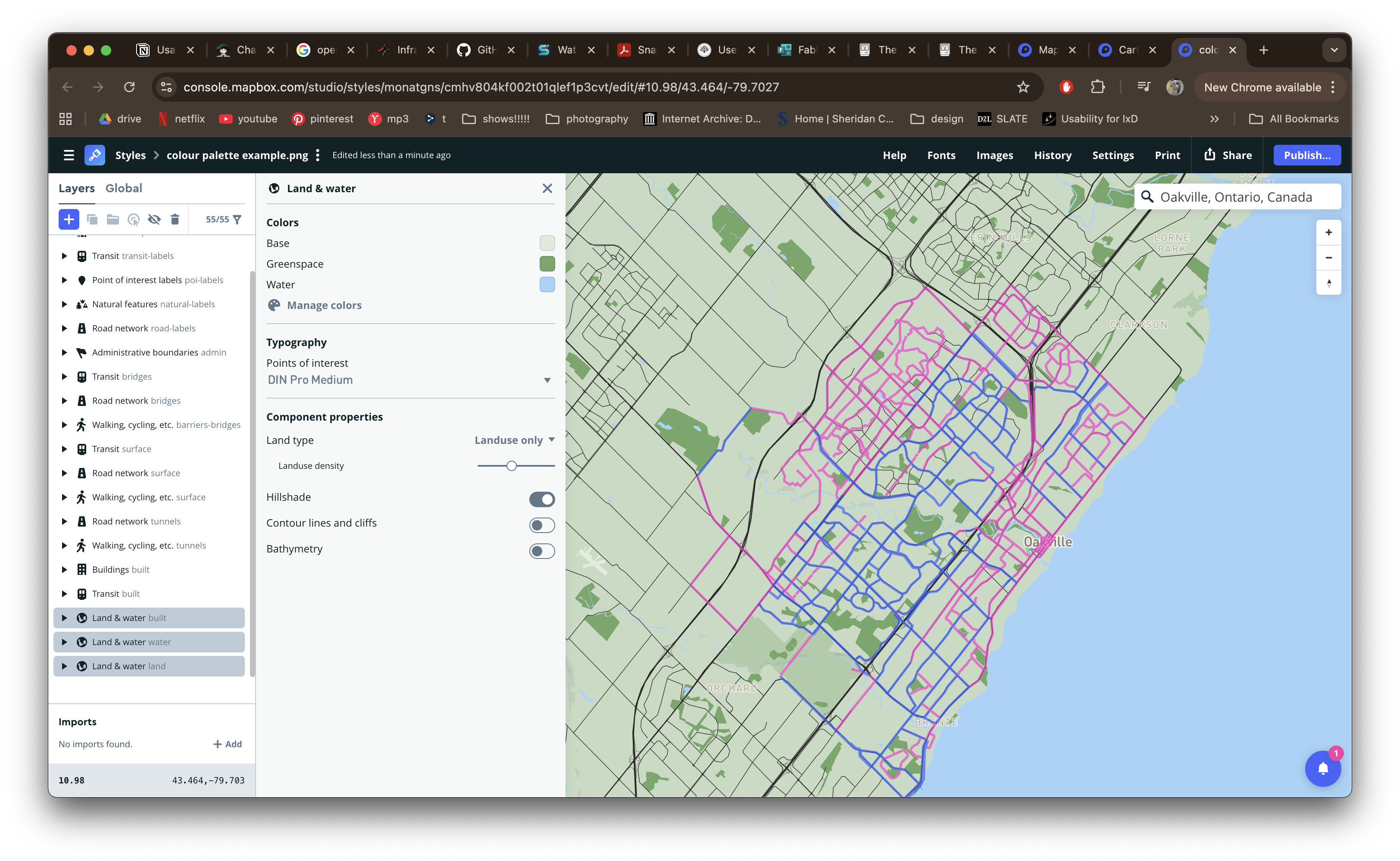The width and height of the screenshot is (1400, 861).
Task: Enable Contour lines and cliffs toggle
Action: click(542, 525)
